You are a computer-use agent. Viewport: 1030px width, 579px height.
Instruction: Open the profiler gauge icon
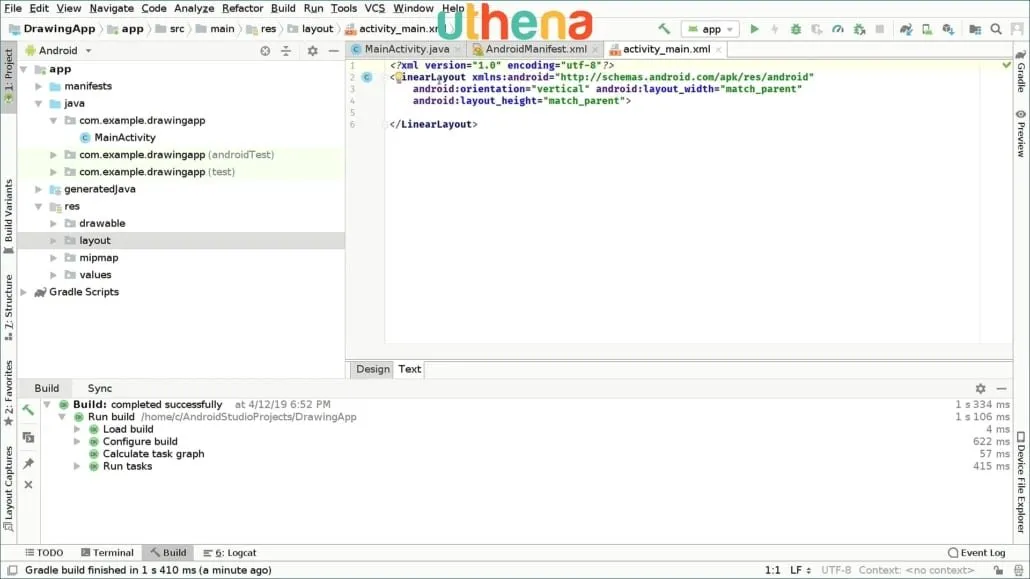pos(838,29)
